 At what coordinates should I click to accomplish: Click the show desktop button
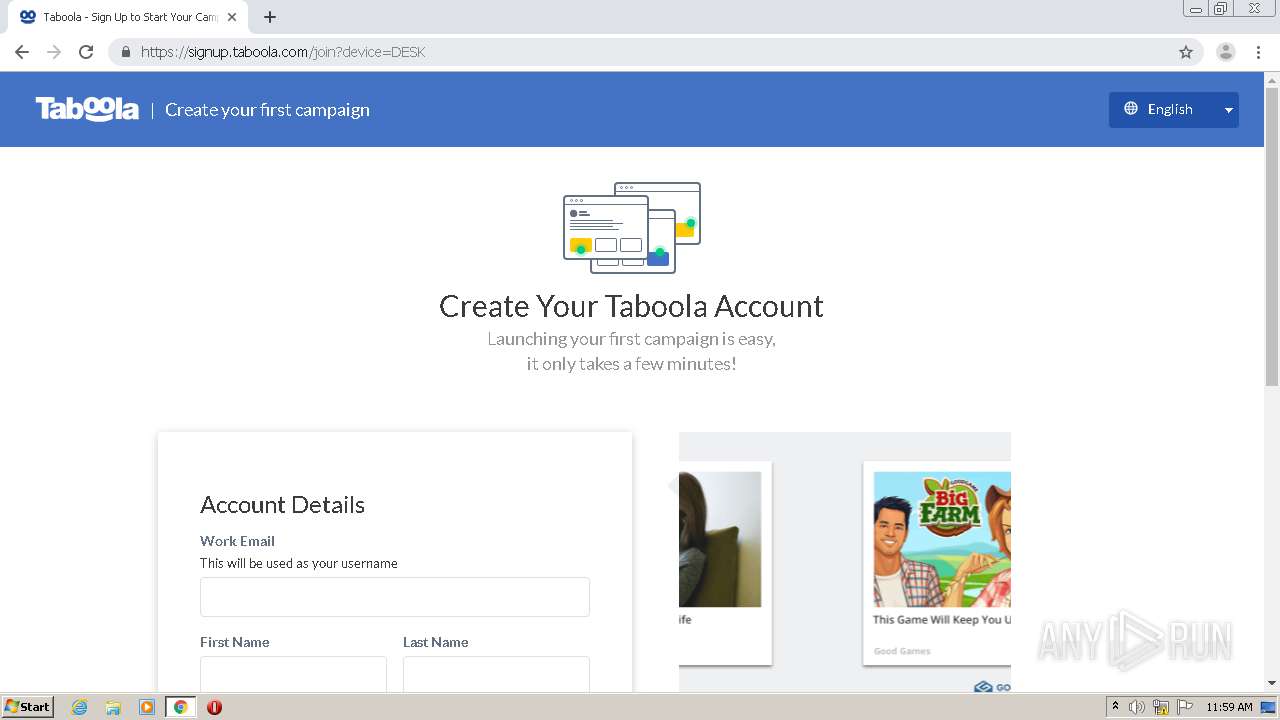[1268, 707]
